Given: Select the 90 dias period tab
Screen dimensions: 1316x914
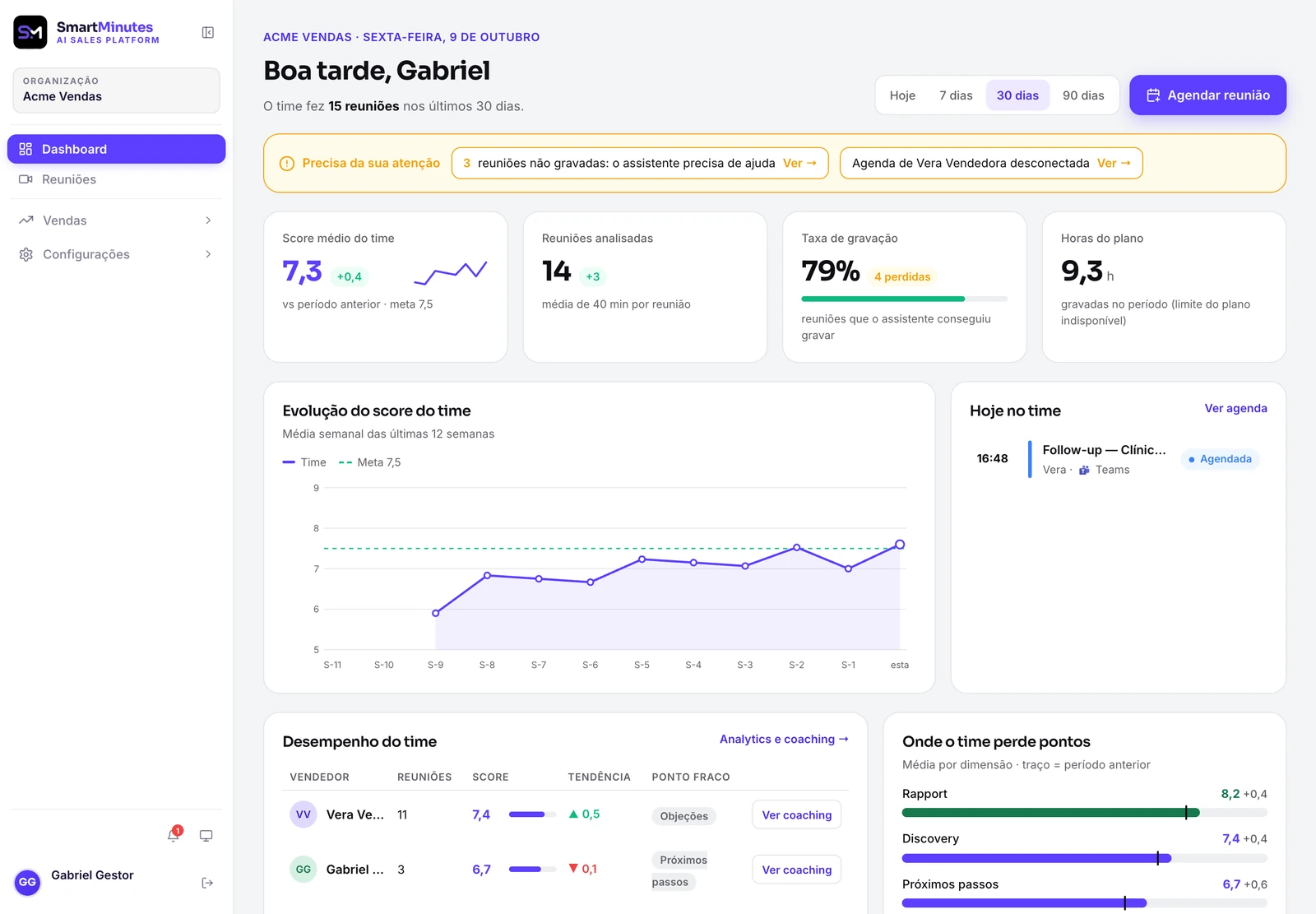Looking at the screenshot, I should point(1083,95).
